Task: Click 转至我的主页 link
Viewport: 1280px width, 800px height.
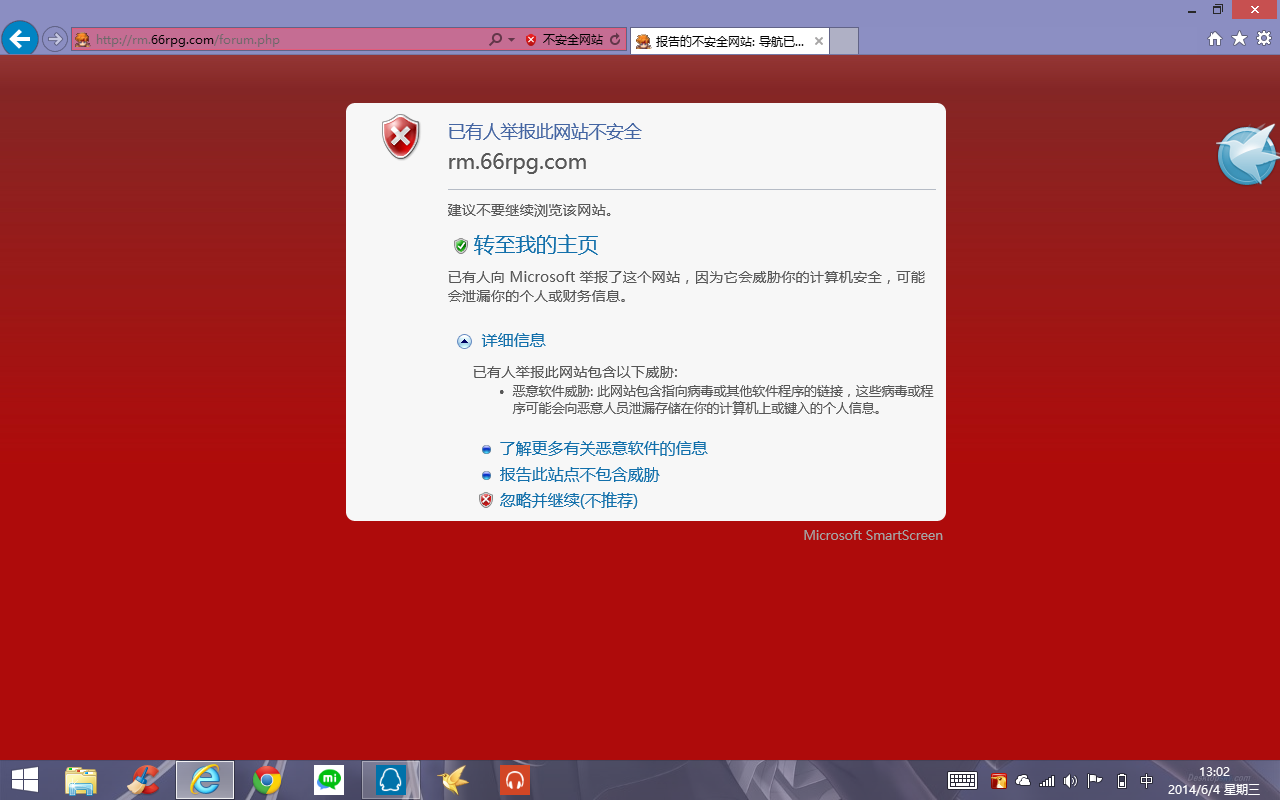Action: click(536, 245)
